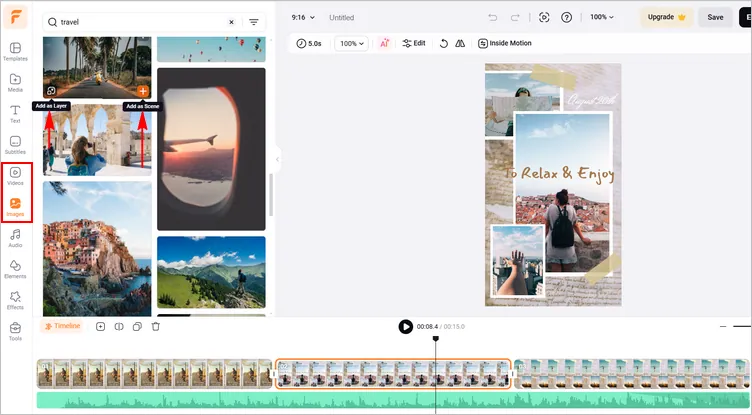This screenshot has width=752, height=415.
Task: Select the raised hand photo on canvas
Action: click(x=517, y=261)
